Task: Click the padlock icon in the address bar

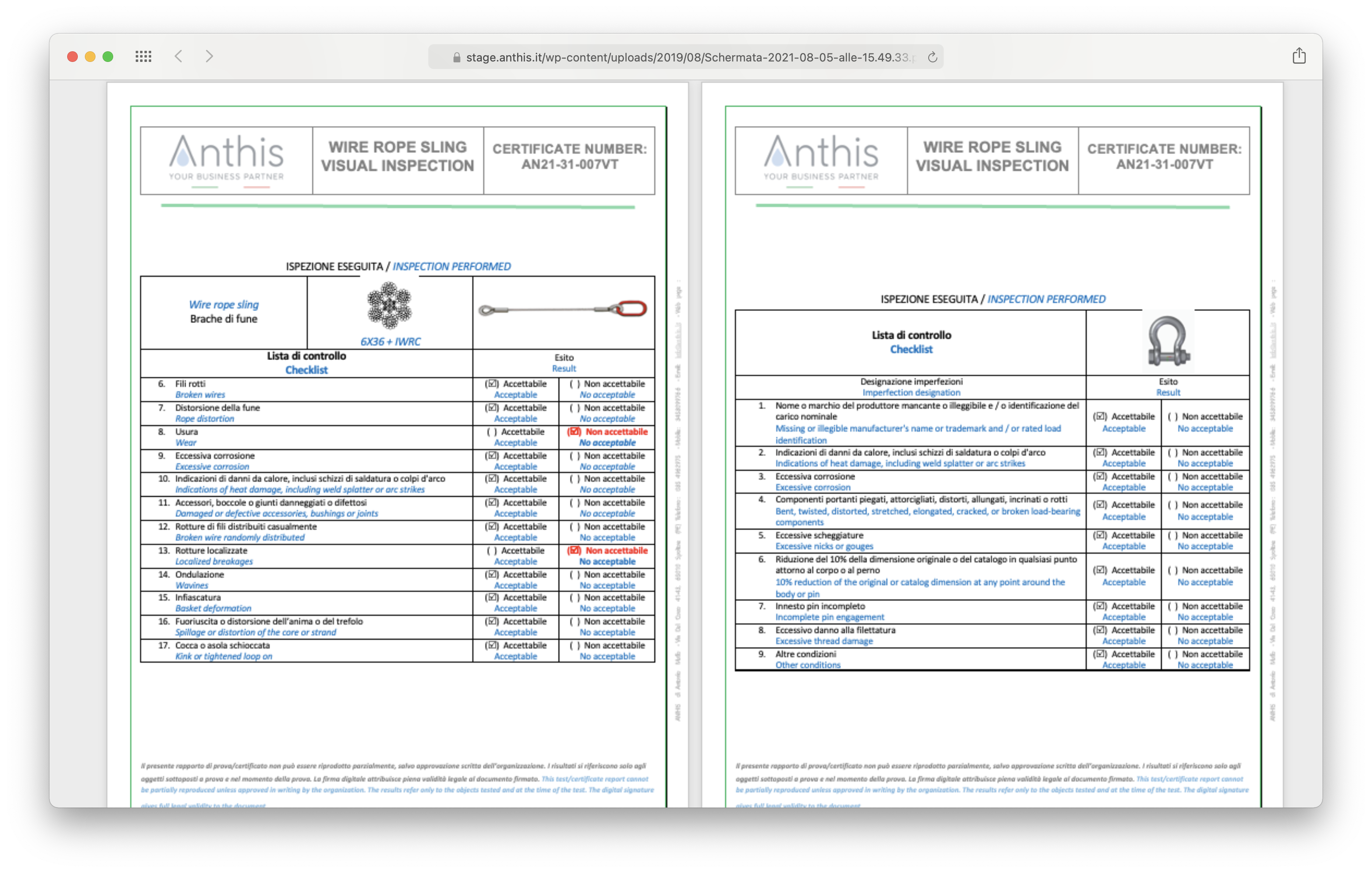Action: pos(457,57)
